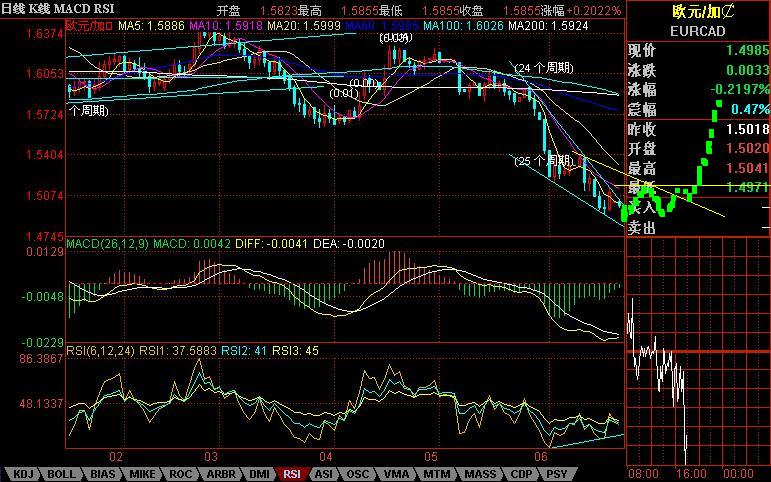Click the 06 month marker on date axis
The height and width of the screenshot is (482, 771).
pyautogui.click(x=541, y=456)
